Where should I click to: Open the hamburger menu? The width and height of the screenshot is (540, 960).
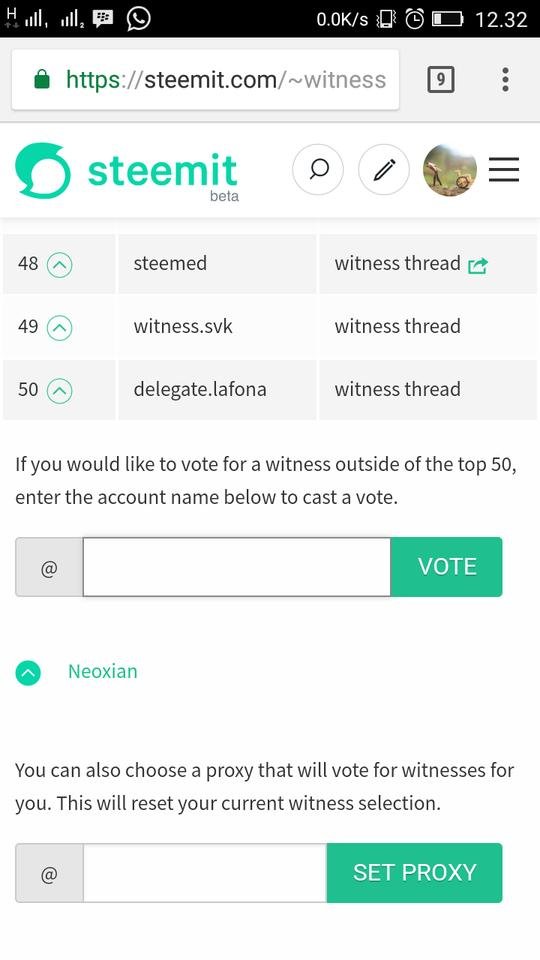tap(504, 170)
